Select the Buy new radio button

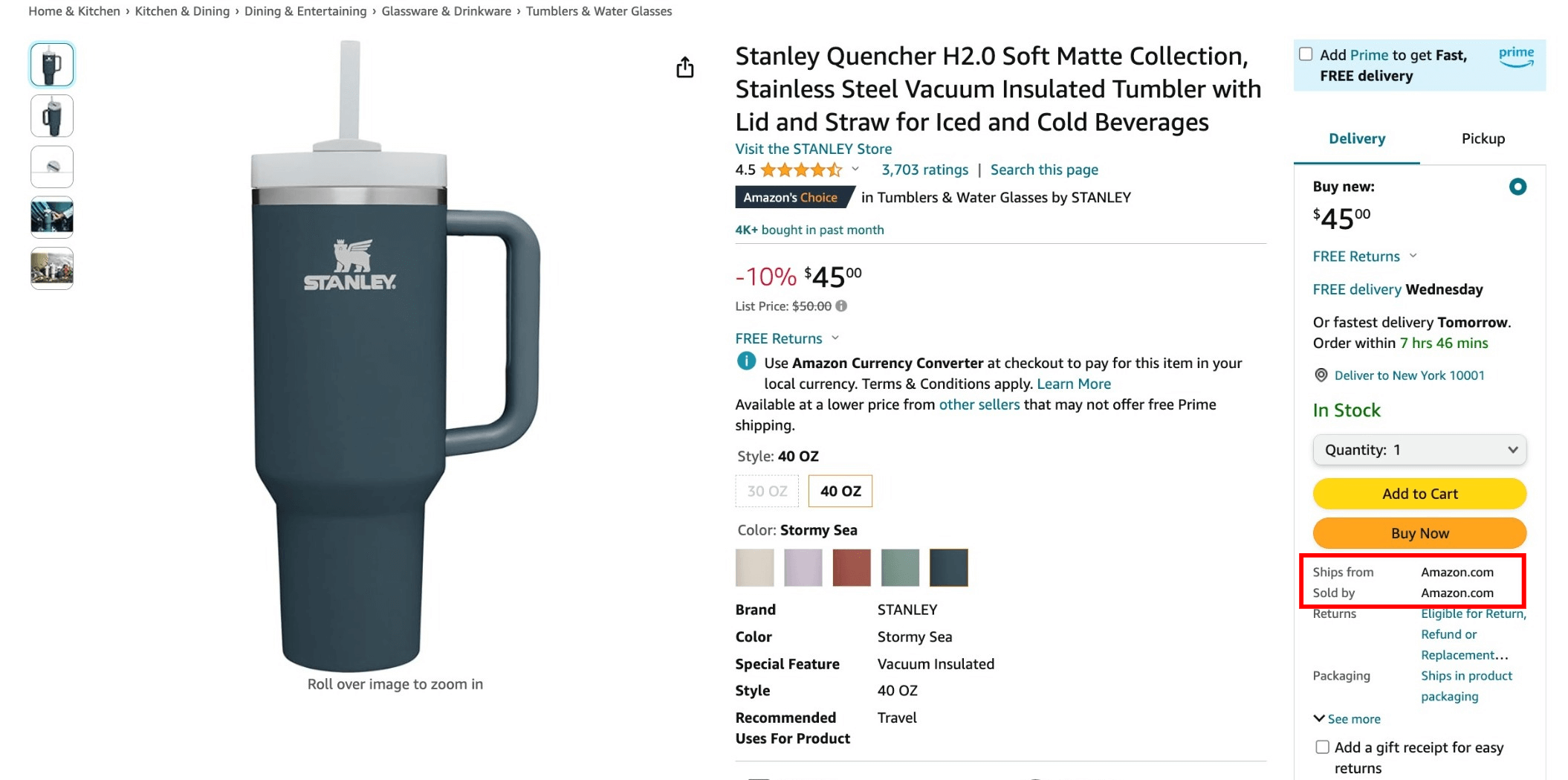(x=1517, y=187)
